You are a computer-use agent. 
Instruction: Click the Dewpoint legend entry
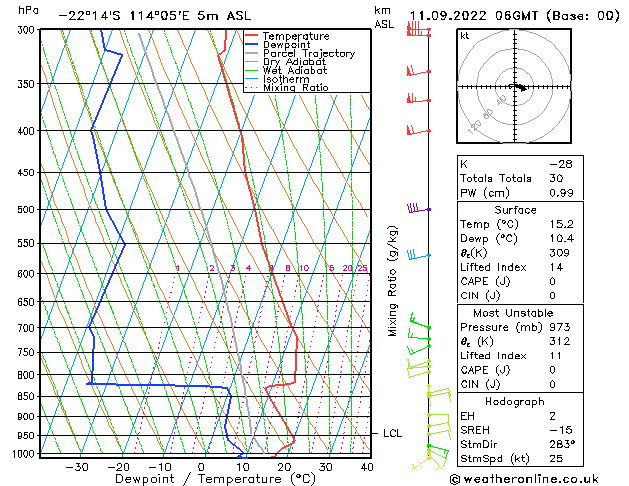pos(286,45)
